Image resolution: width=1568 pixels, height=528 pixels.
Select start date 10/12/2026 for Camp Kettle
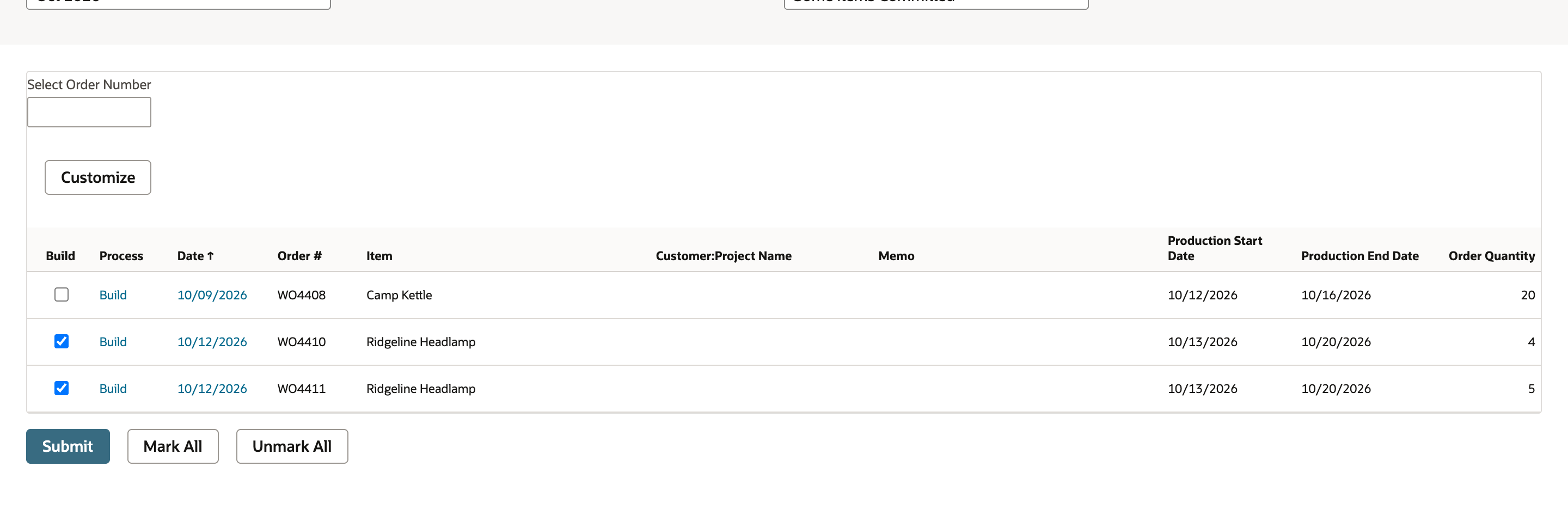(1202, 295)
